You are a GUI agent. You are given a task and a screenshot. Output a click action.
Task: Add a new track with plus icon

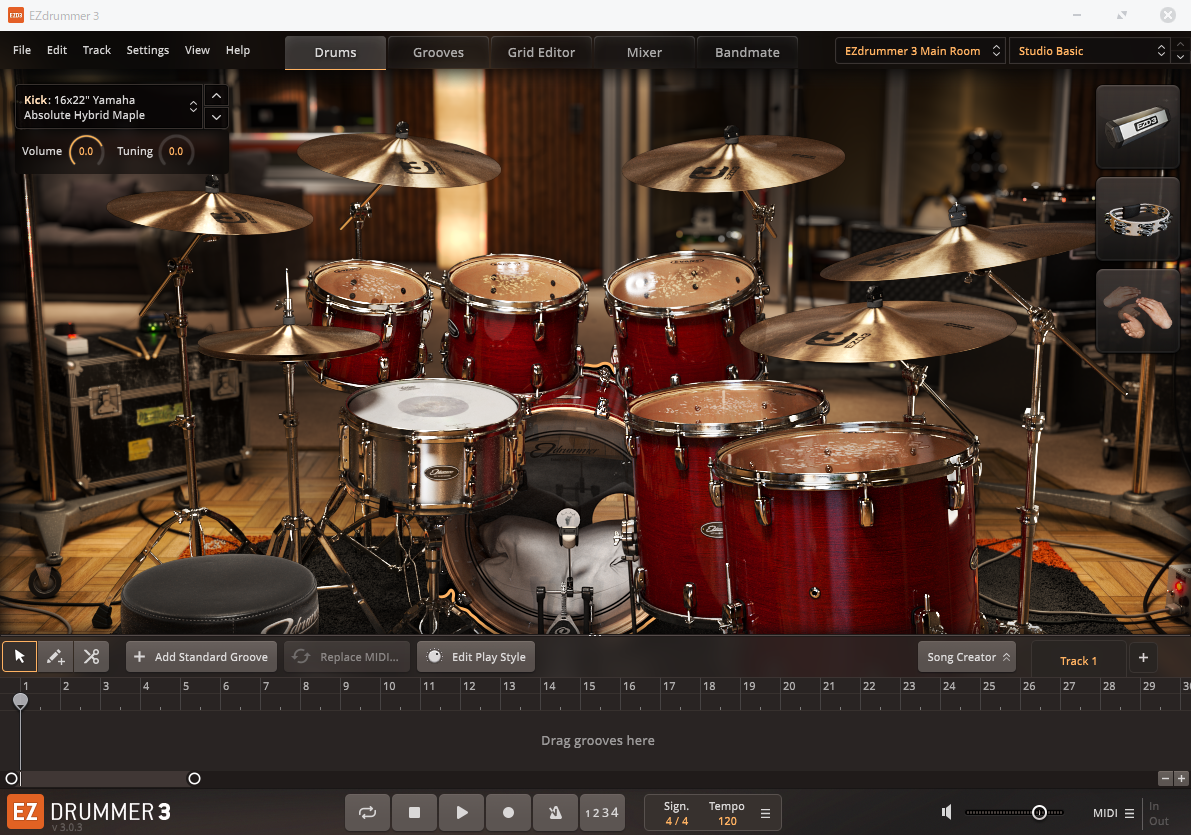[x=1143, y=658]
